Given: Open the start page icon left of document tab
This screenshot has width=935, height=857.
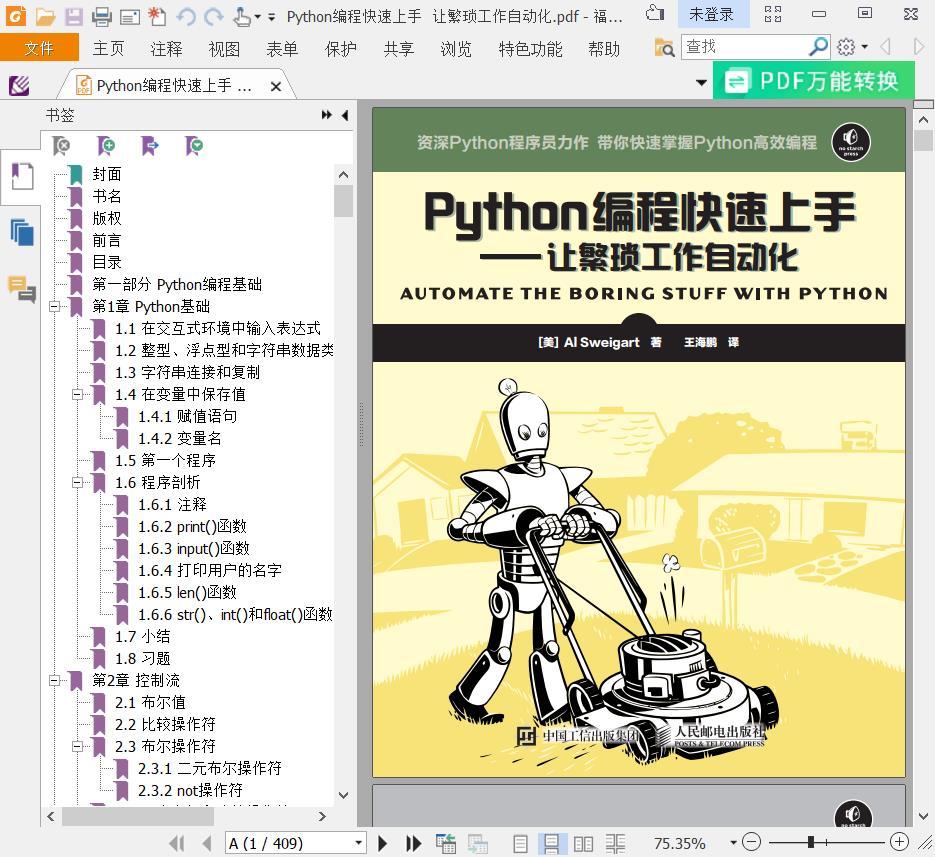Looking at the screenshot, I should pos(19,85).
